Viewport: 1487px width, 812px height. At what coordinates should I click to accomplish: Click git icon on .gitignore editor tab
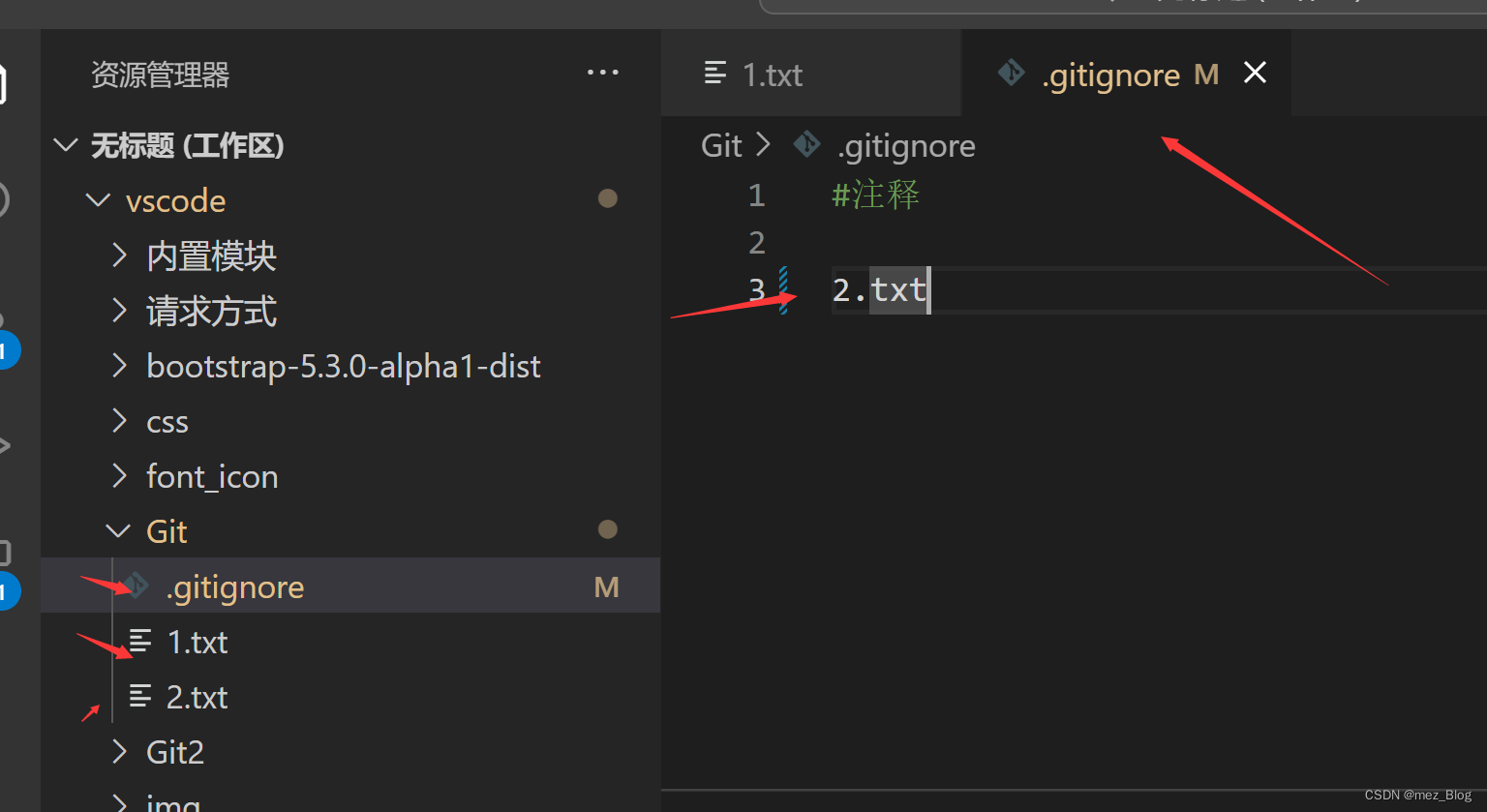click(x=1012, y=74)
